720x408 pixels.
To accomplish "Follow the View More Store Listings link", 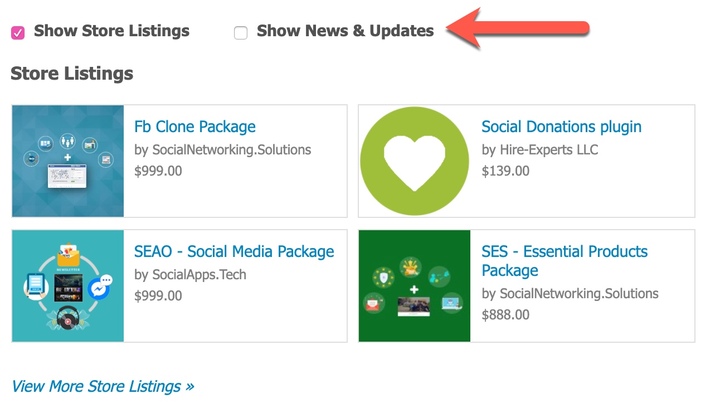I will pyautogui.click(x=103, y=386).
